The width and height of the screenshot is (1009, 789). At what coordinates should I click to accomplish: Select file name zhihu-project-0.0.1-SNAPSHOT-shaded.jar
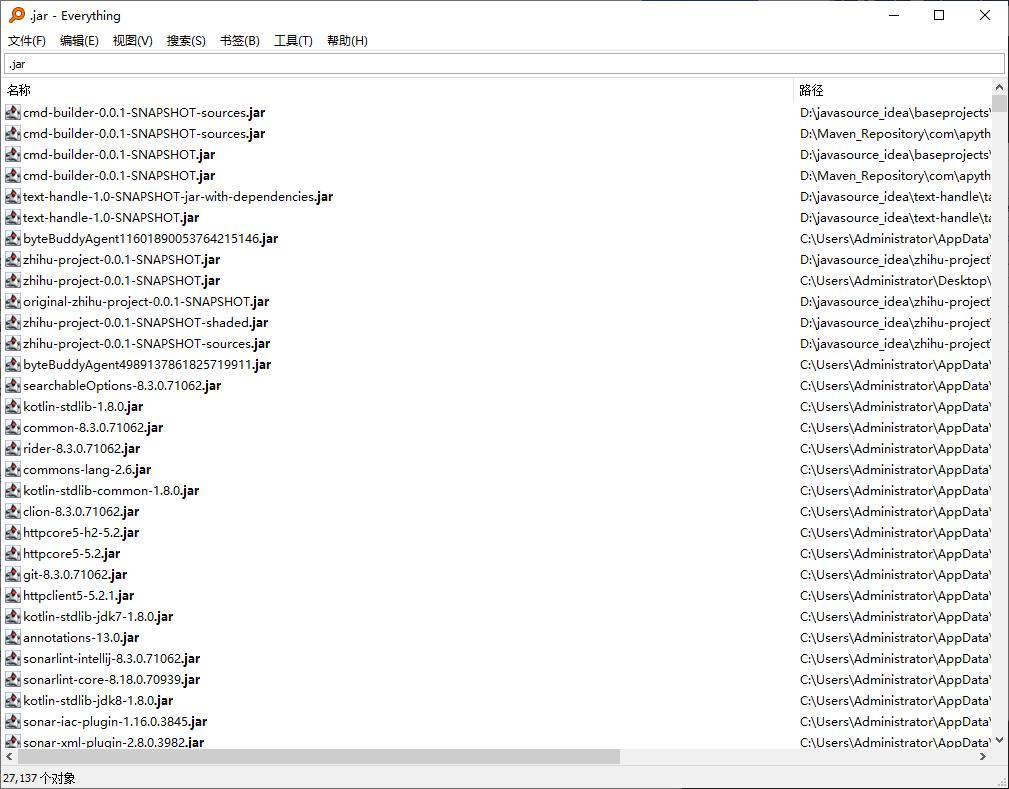point(145,322)
